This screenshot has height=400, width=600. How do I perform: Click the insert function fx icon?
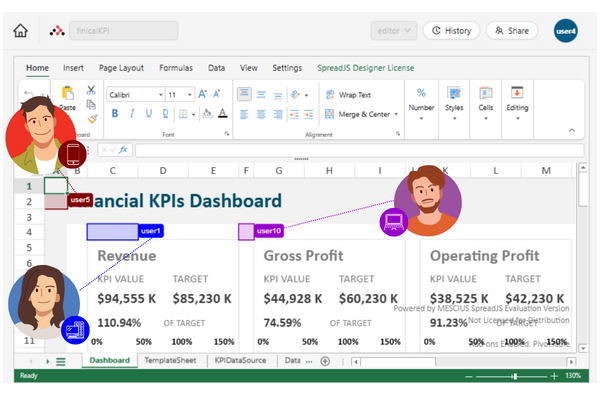123,150
